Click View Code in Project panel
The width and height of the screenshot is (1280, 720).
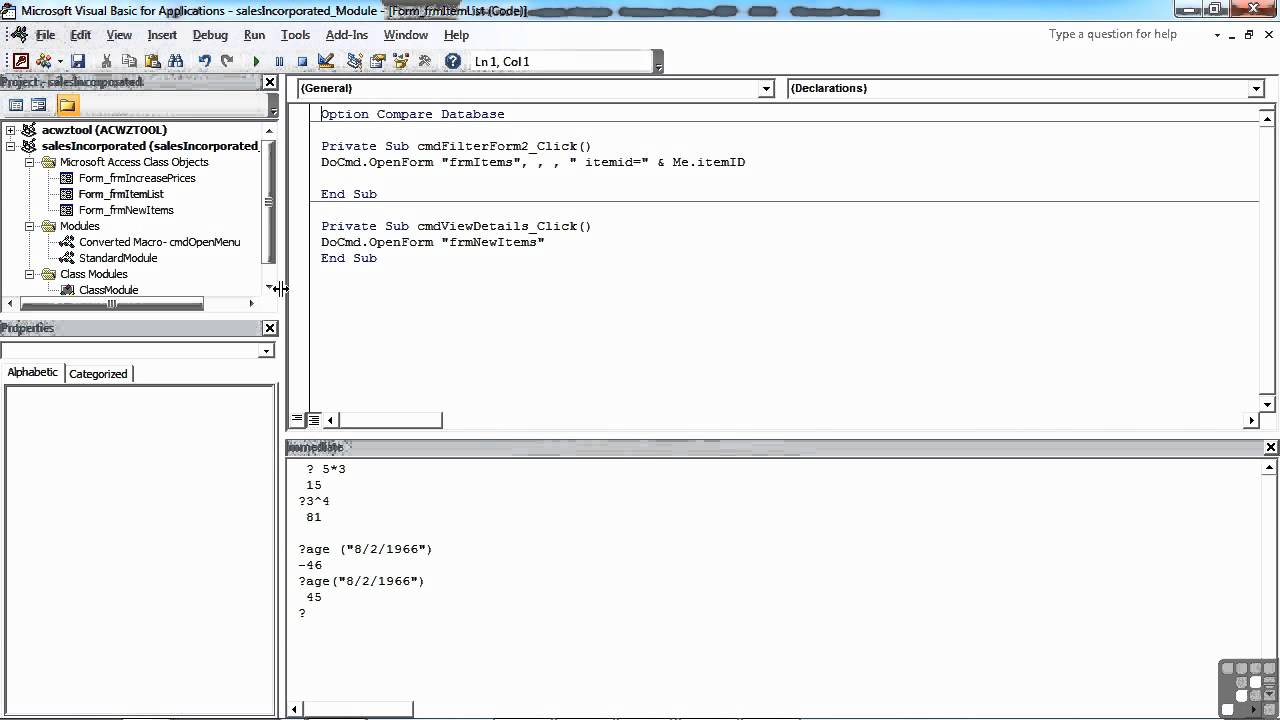(16, 105)
